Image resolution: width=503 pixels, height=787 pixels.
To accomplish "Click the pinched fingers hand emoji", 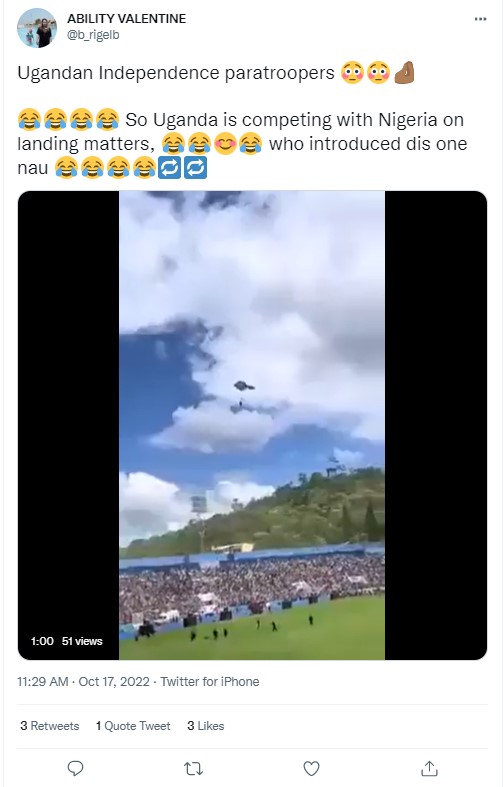I will [405, 73].
